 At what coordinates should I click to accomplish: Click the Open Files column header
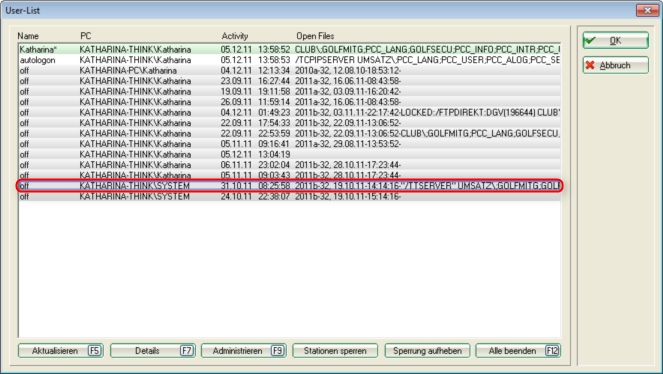[x=315, y=36]
